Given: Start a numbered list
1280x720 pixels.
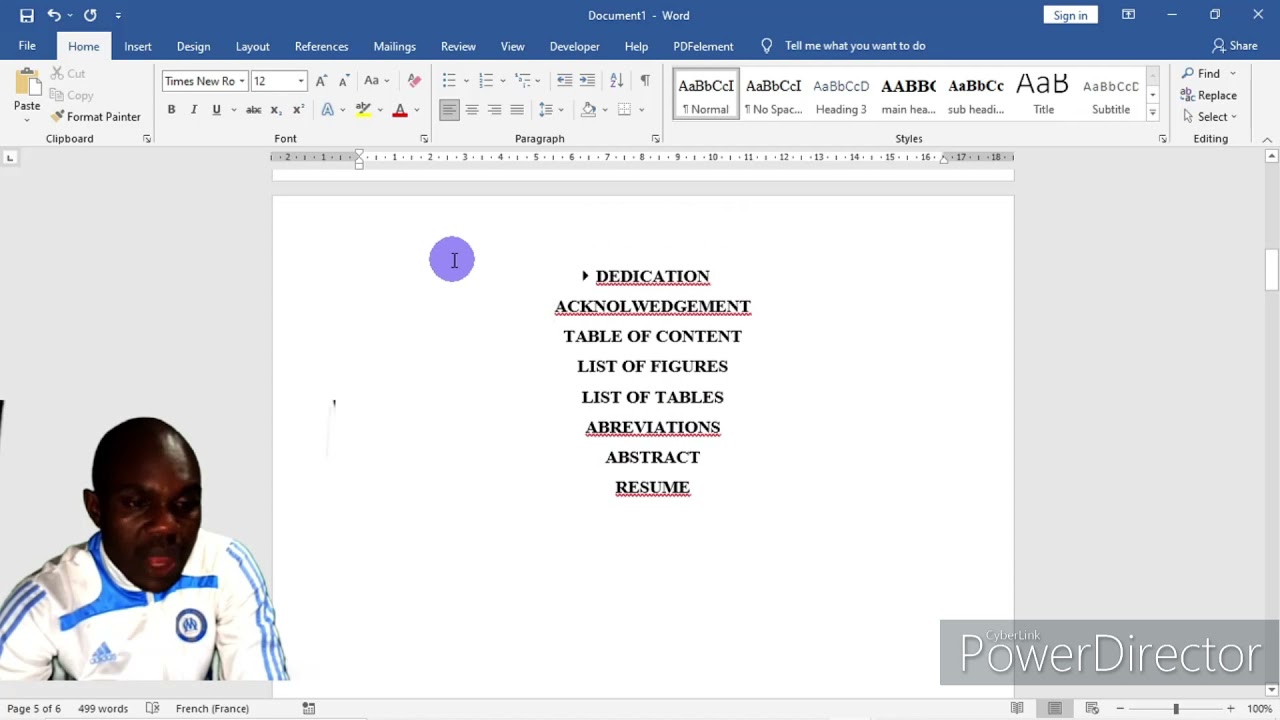Looking at the screenshot, I should [486, 81].
